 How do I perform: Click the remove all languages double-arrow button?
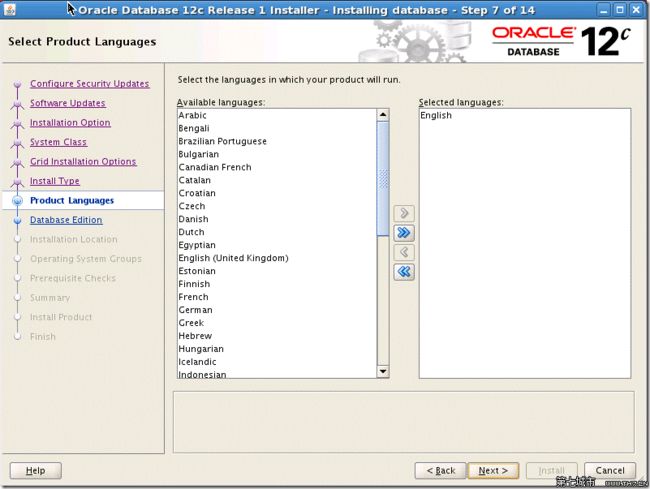[x=404, y=272]
